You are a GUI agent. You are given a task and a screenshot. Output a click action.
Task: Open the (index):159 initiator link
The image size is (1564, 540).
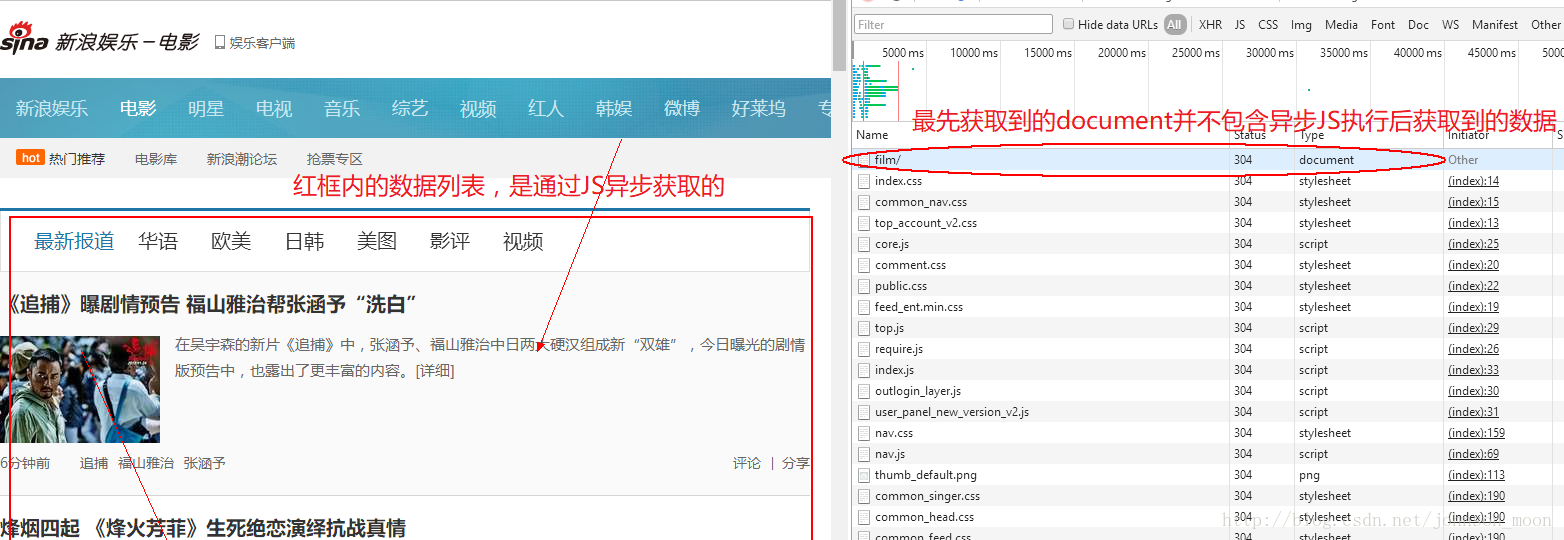[x=1476, y=433]
